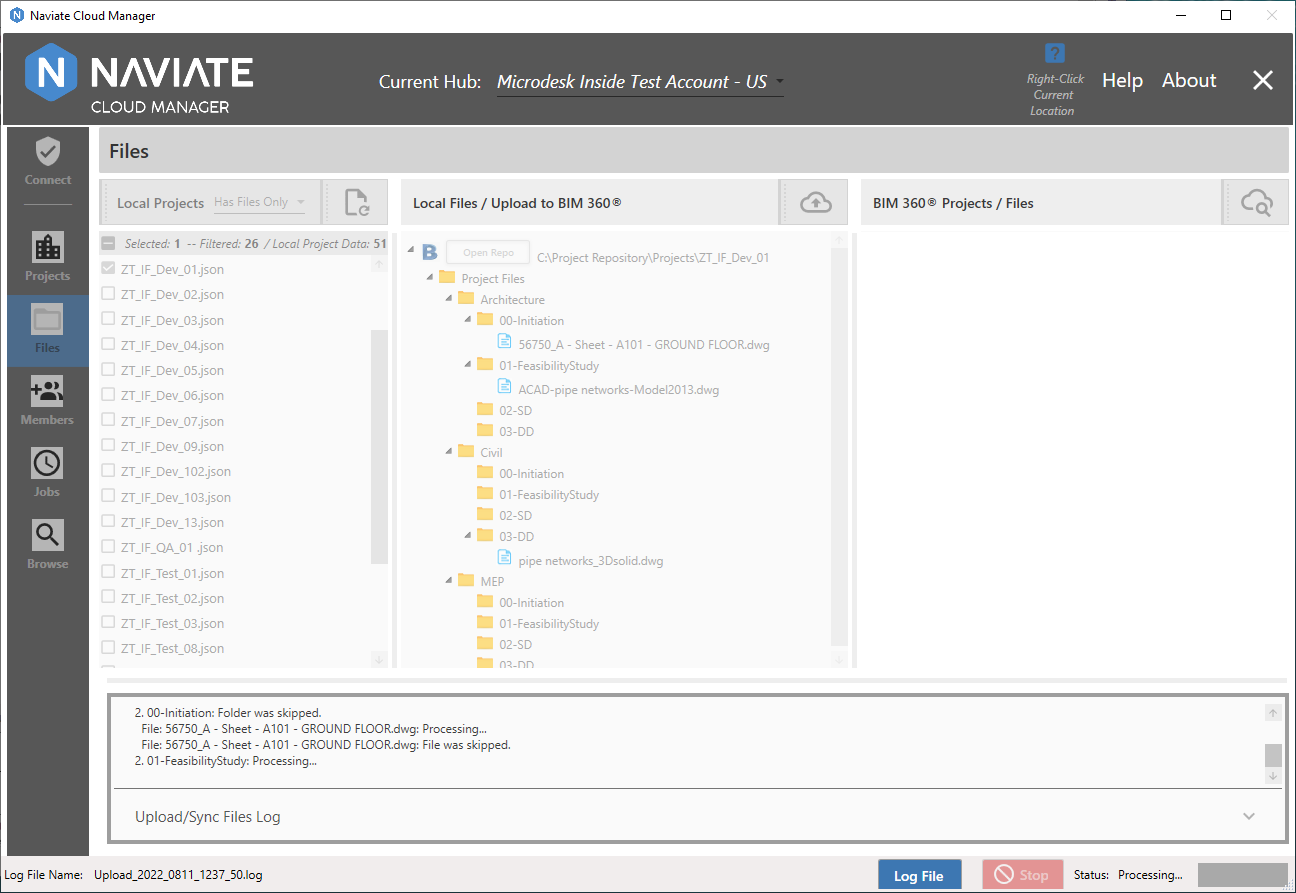Screen dimensions: 1296x893
Task: Select the 02-SD folder under Architecture
Action: [515, 410]
